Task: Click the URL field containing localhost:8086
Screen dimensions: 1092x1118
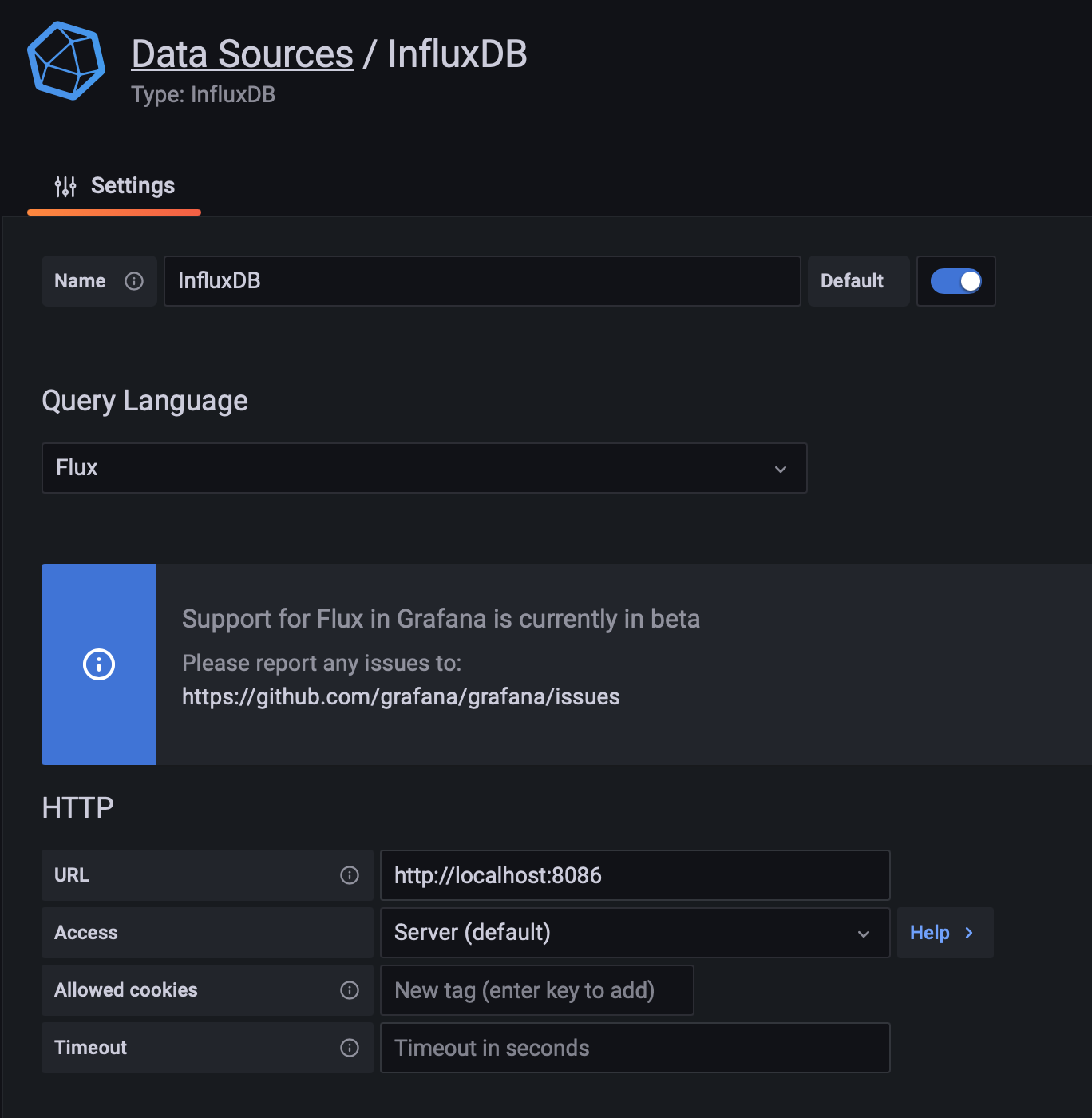Action: coord(635,875)
